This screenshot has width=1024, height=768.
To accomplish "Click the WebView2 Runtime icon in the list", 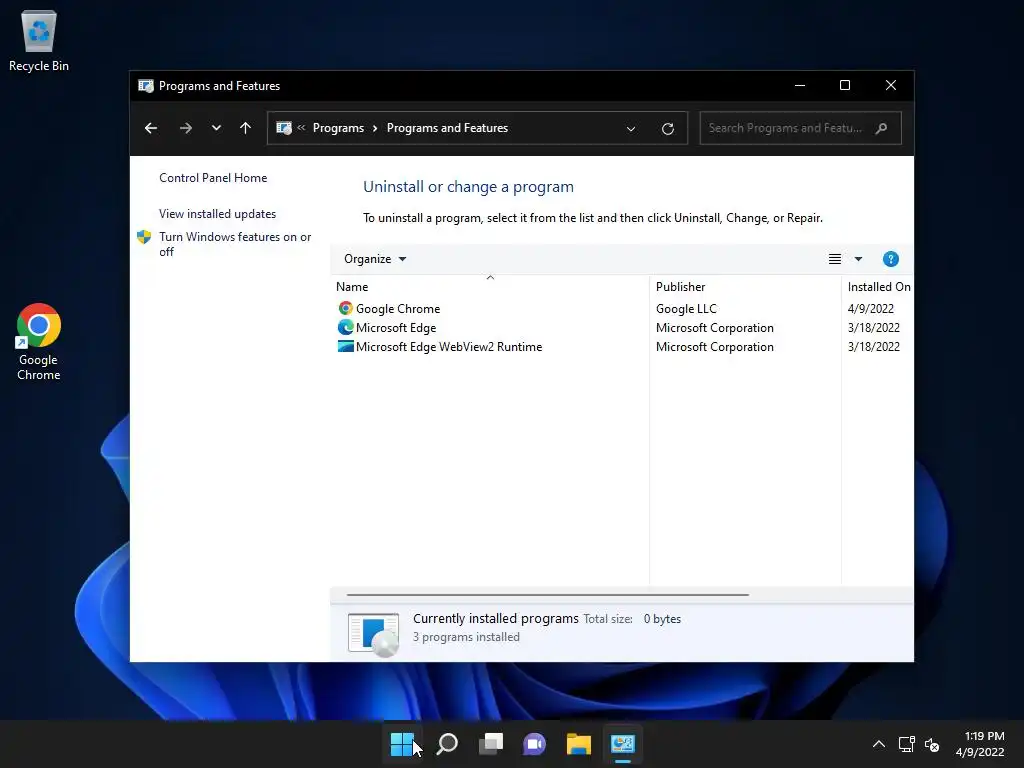I will tap(345, 346).
